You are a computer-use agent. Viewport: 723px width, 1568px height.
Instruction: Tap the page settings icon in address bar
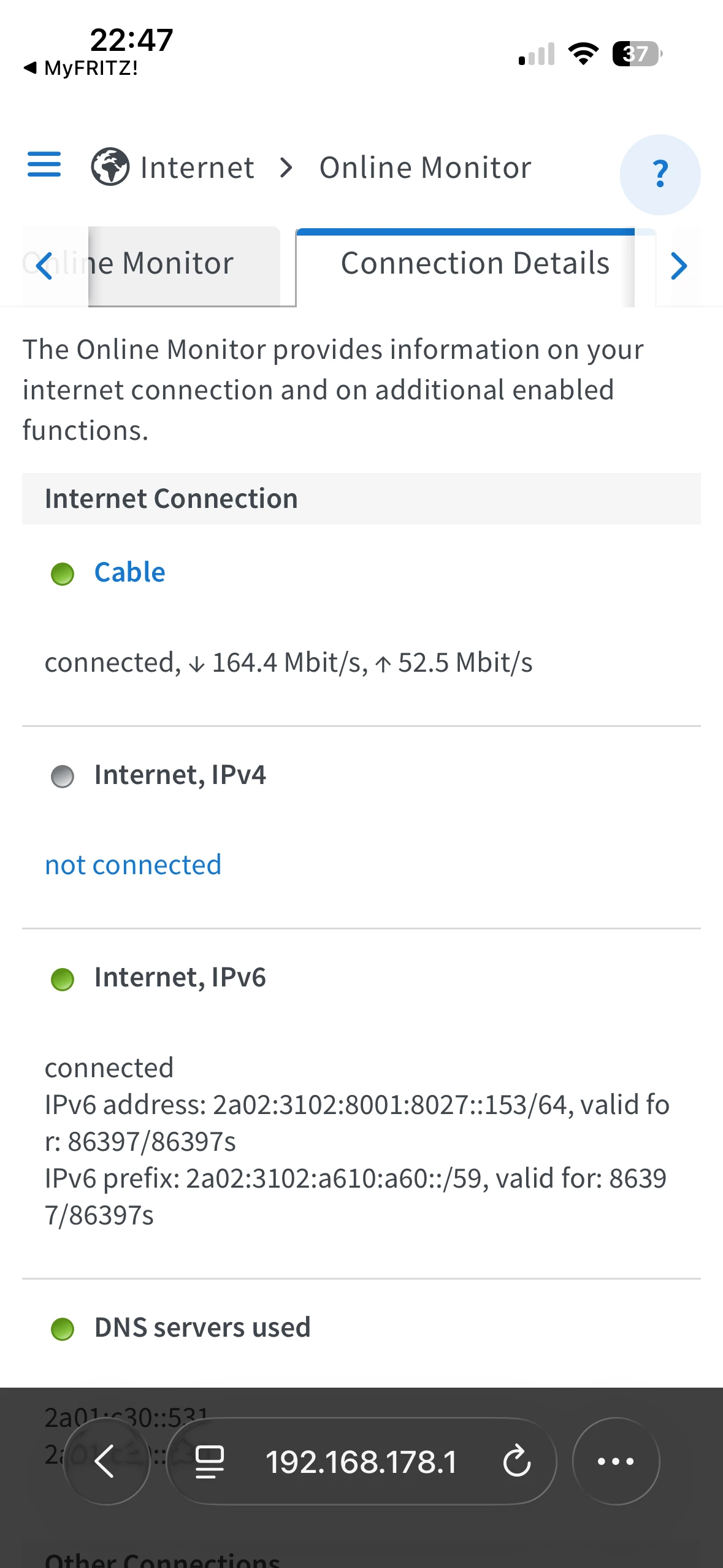209,1461
